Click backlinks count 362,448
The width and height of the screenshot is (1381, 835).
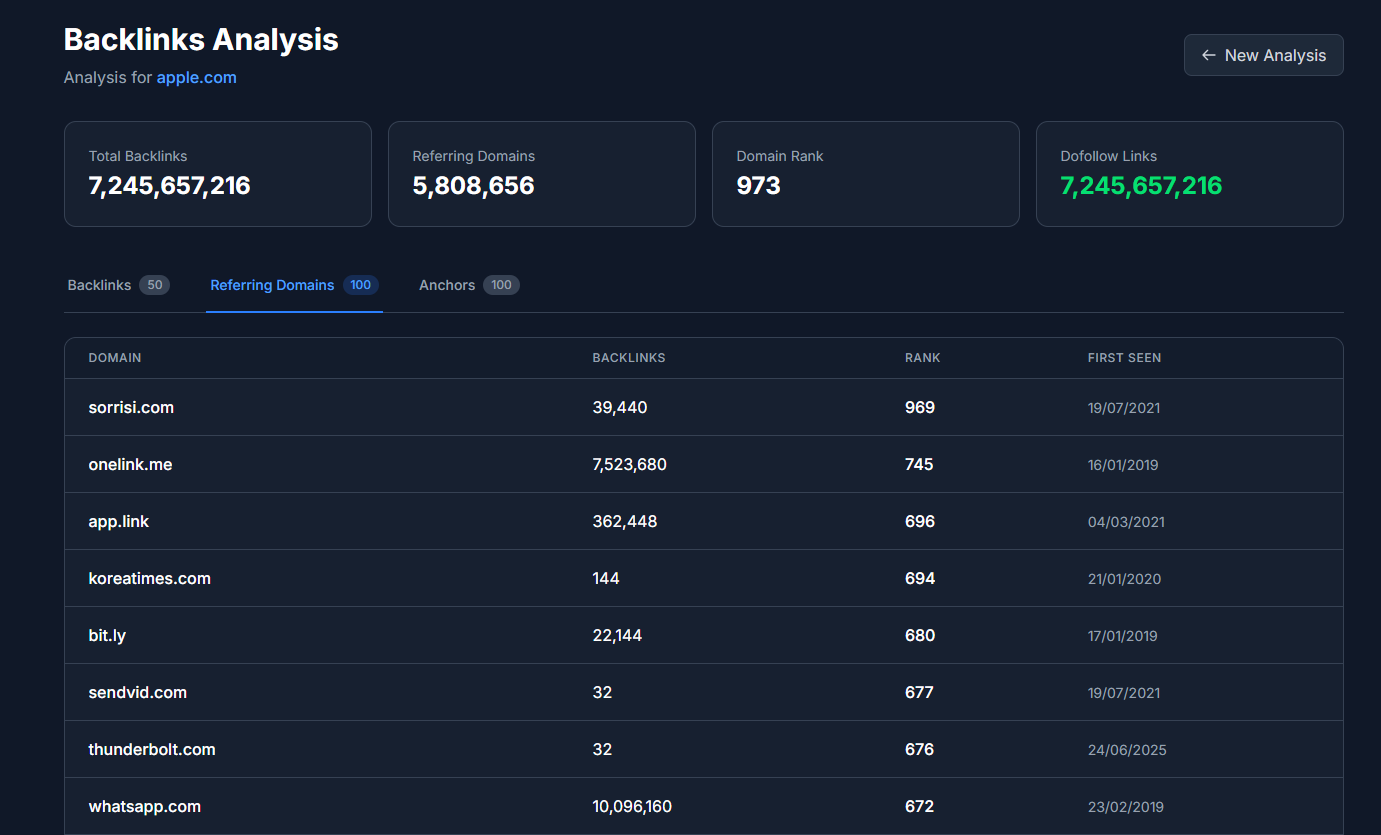tap(624, 521)
